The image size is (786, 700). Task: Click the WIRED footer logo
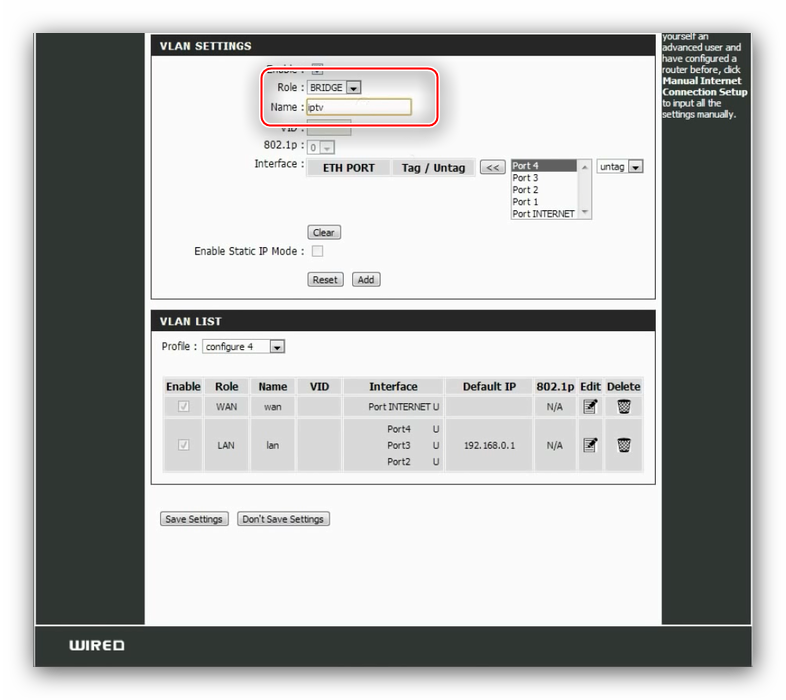coord(97,645)
